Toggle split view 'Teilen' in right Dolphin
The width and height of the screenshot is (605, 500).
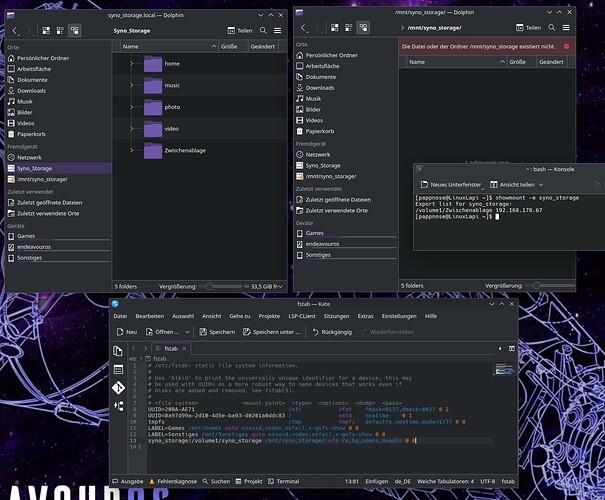(528, 27)
